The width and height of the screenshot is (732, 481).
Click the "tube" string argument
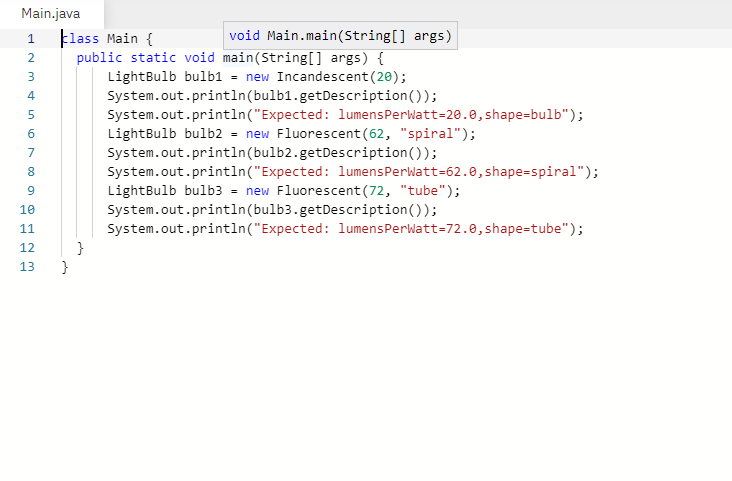click(423, 191)
